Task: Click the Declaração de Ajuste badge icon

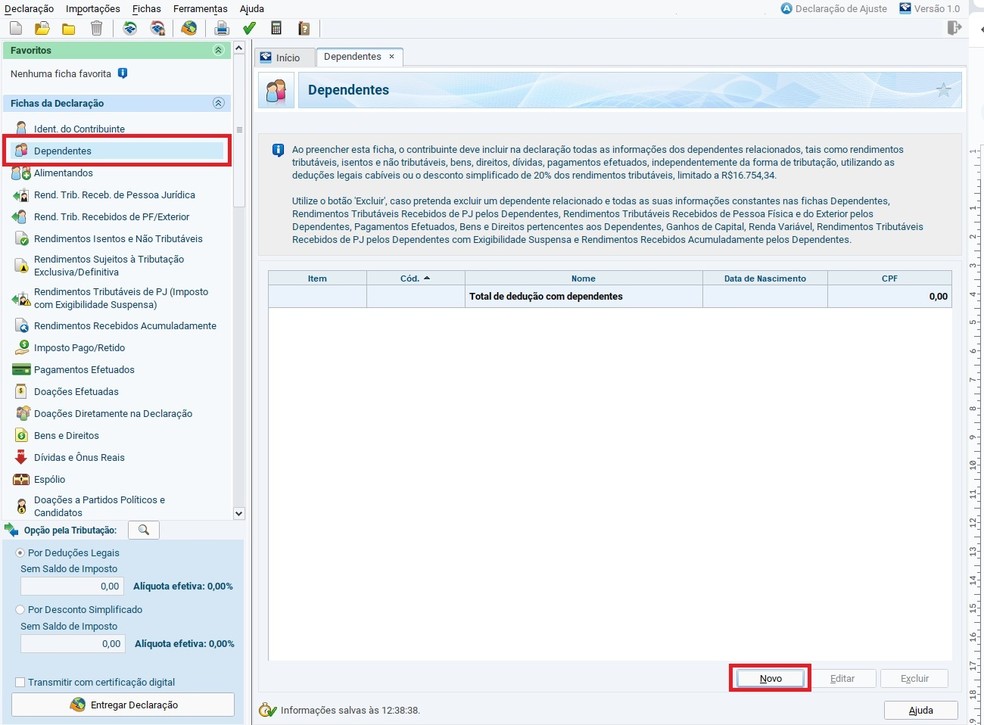Action: pyautogui.click(x=786, y=9)
